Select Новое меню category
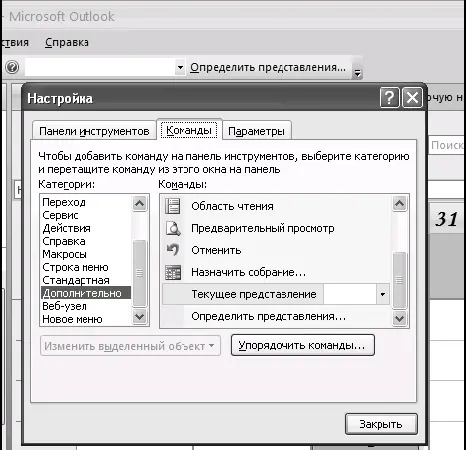The image size is (467, 450). [x=86, y=319]
